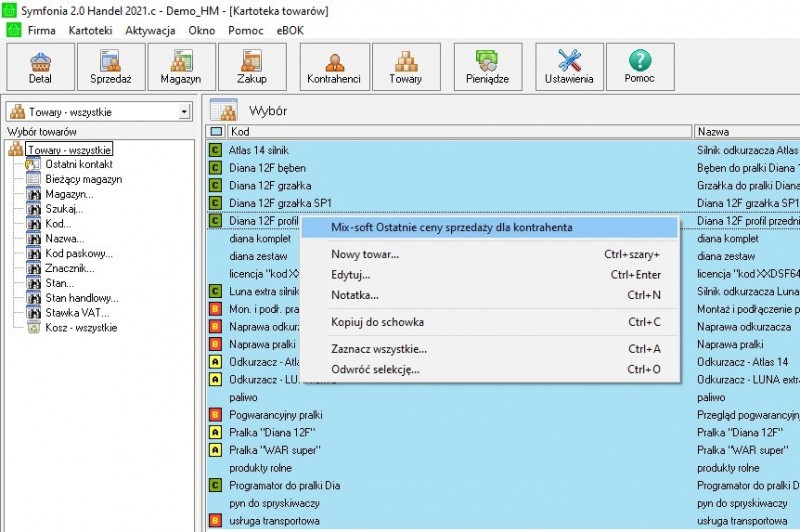This screenshot has width=800, height=532.
Task: Click orange B icon of usługa transportowa
Action: (215, 521)
